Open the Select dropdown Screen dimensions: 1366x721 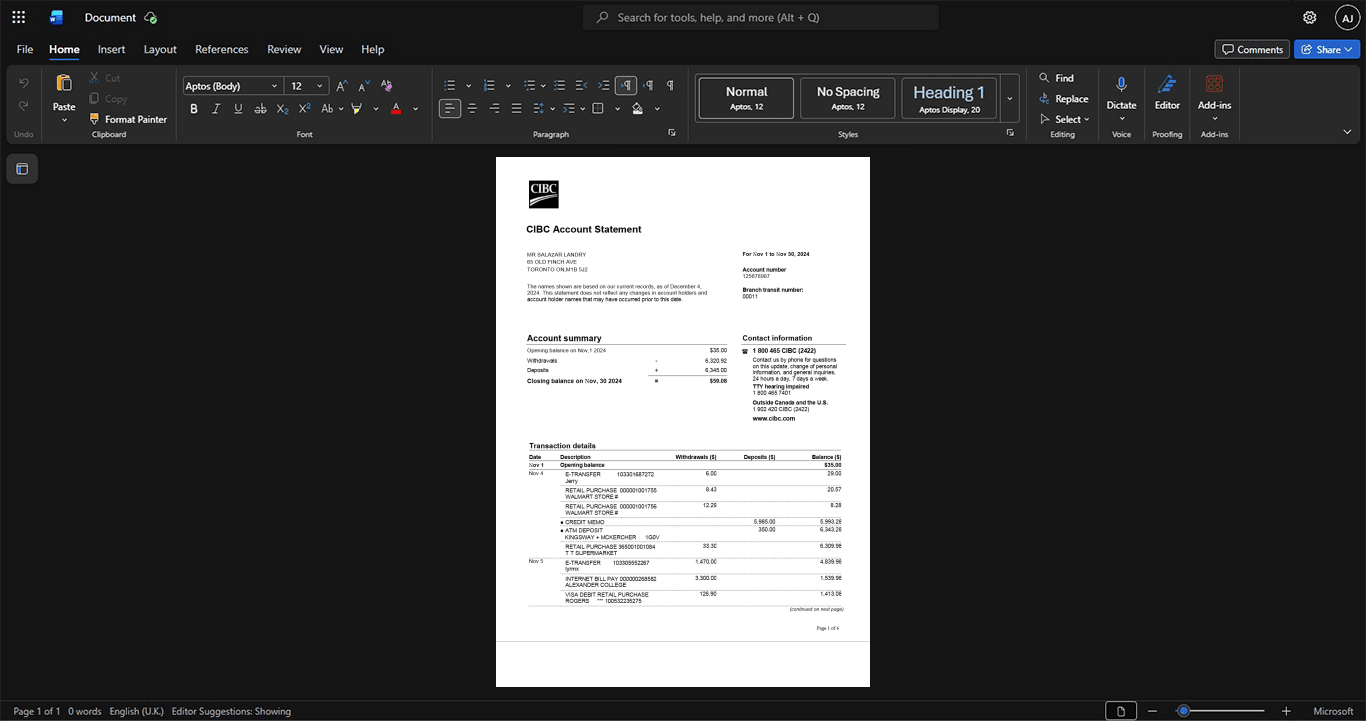(x=1065, y=119)
